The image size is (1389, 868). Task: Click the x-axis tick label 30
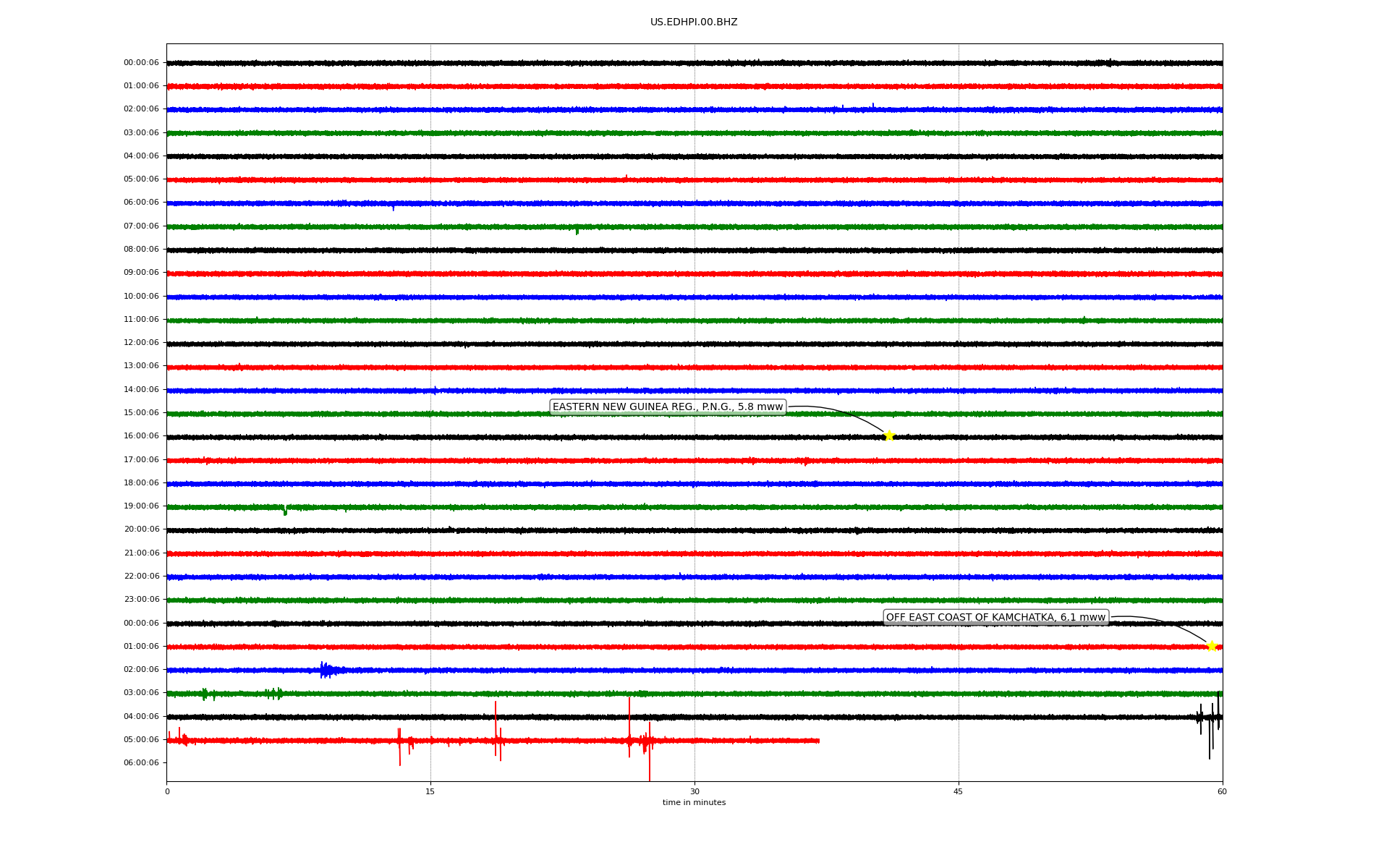click(694, 791)
